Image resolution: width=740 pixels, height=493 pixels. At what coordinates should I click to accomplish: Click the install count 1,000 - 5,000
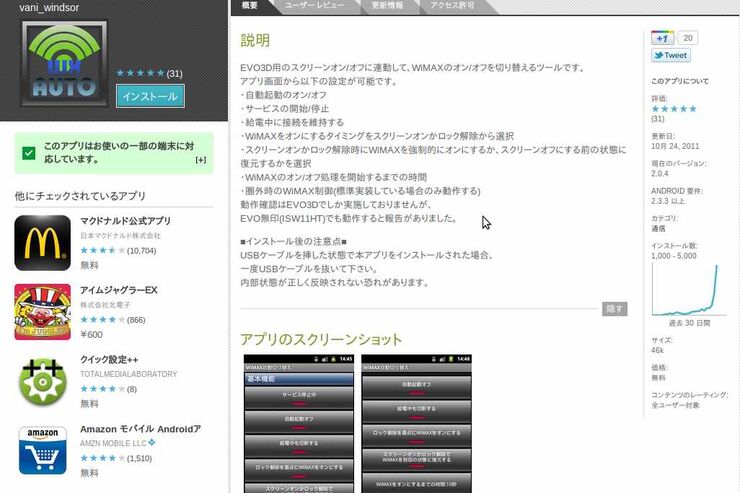(674, 256)
